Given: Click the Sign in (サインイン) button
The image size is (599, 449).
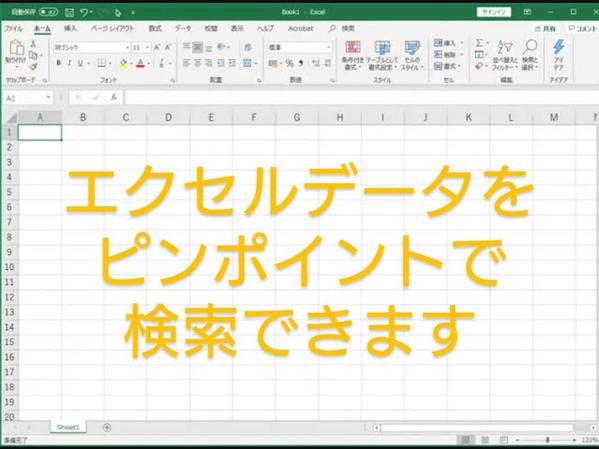Looking at the screenshot, I should click(494, 12).
